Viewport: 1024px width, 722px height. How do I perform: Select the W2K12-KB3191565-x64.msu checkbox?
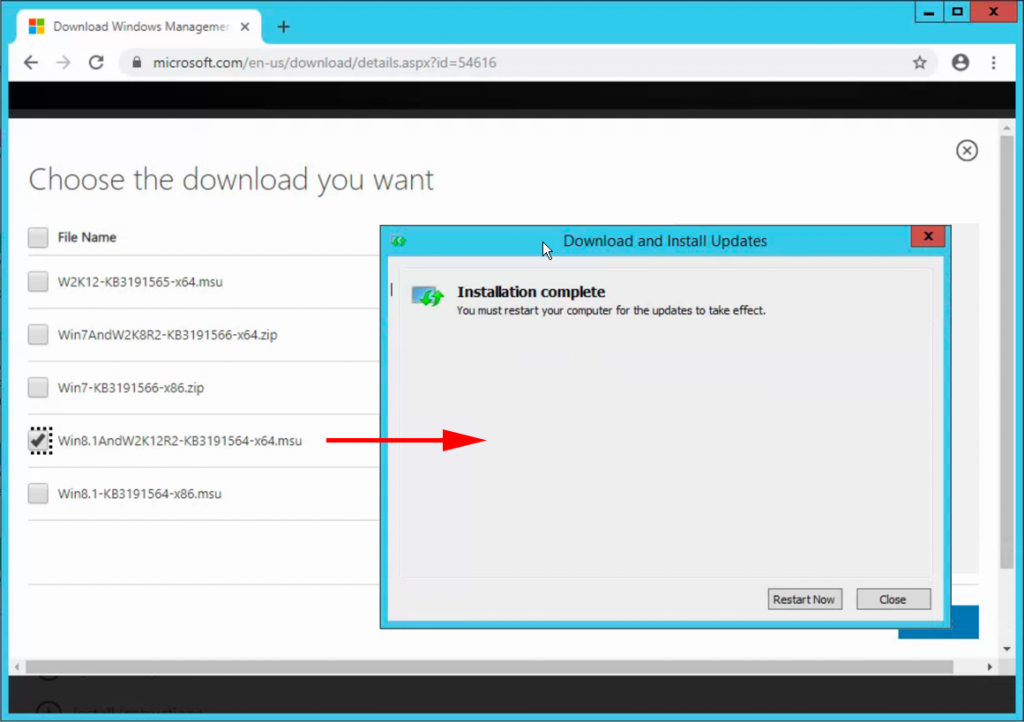pyautogui.click(x=37, y=282)
